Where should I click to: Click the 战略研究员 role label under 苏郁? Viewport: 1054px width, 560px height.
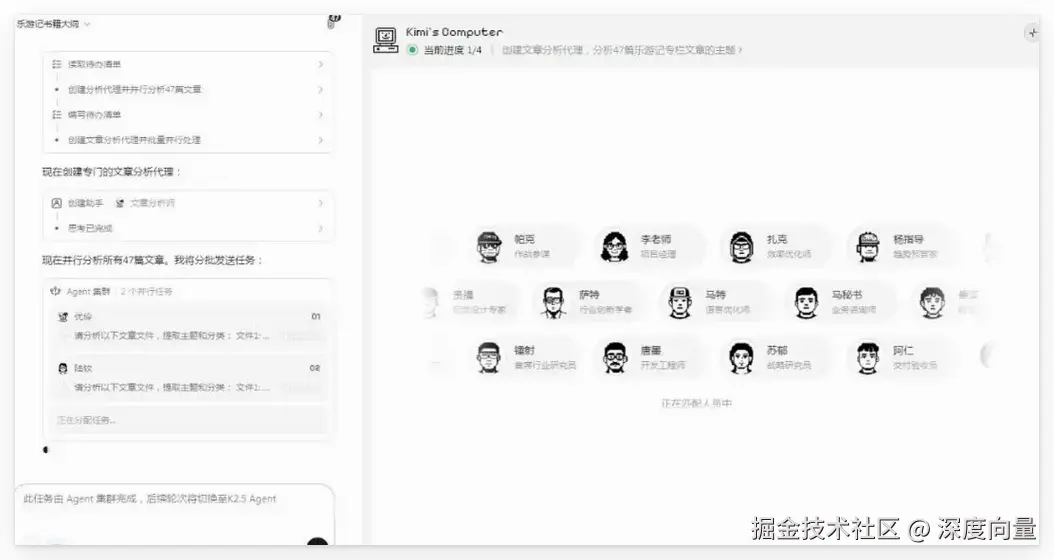[789, 365]
